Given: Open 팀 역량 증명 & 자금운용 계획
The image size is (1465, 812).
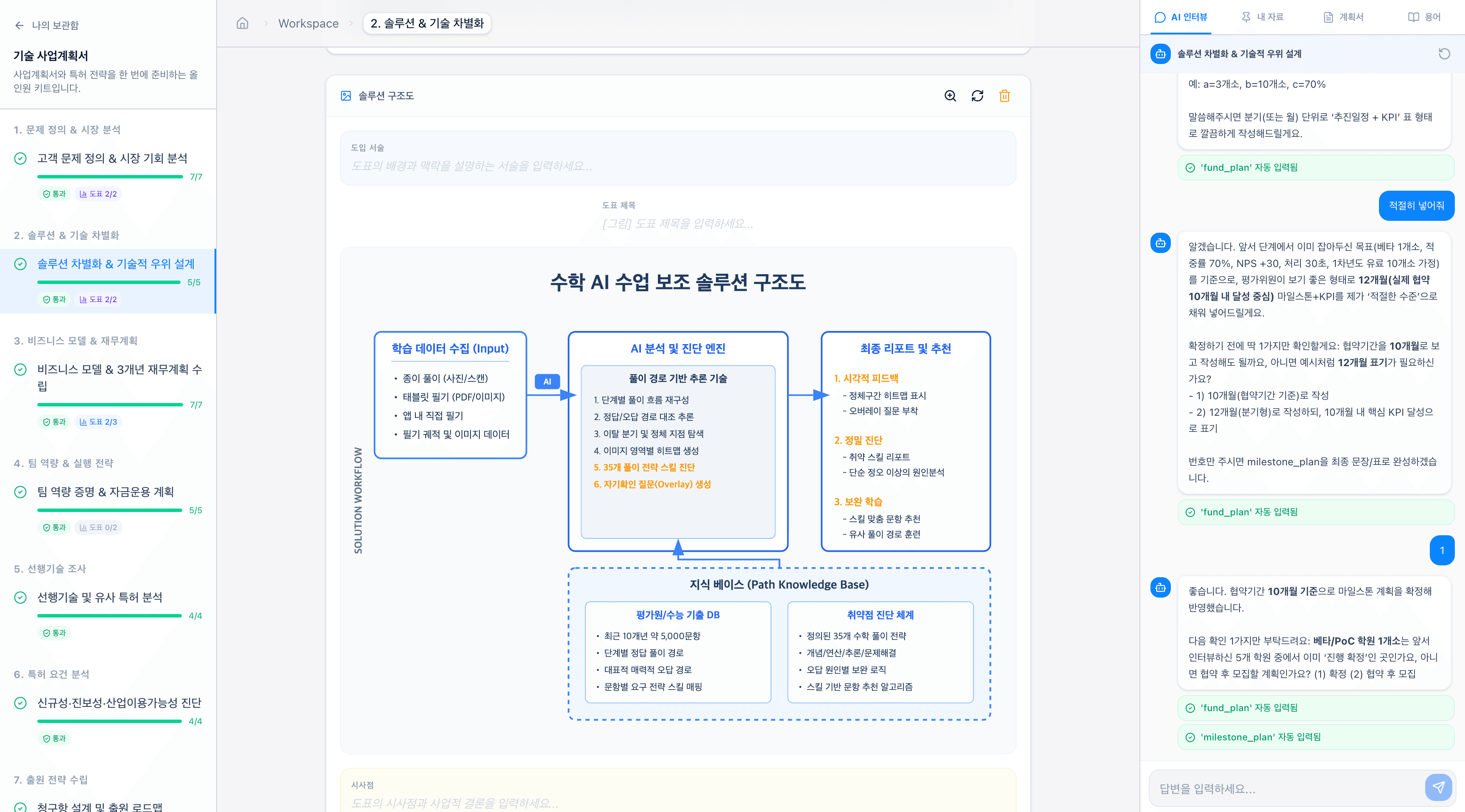Looking at the screenshot, I should 106,492.
